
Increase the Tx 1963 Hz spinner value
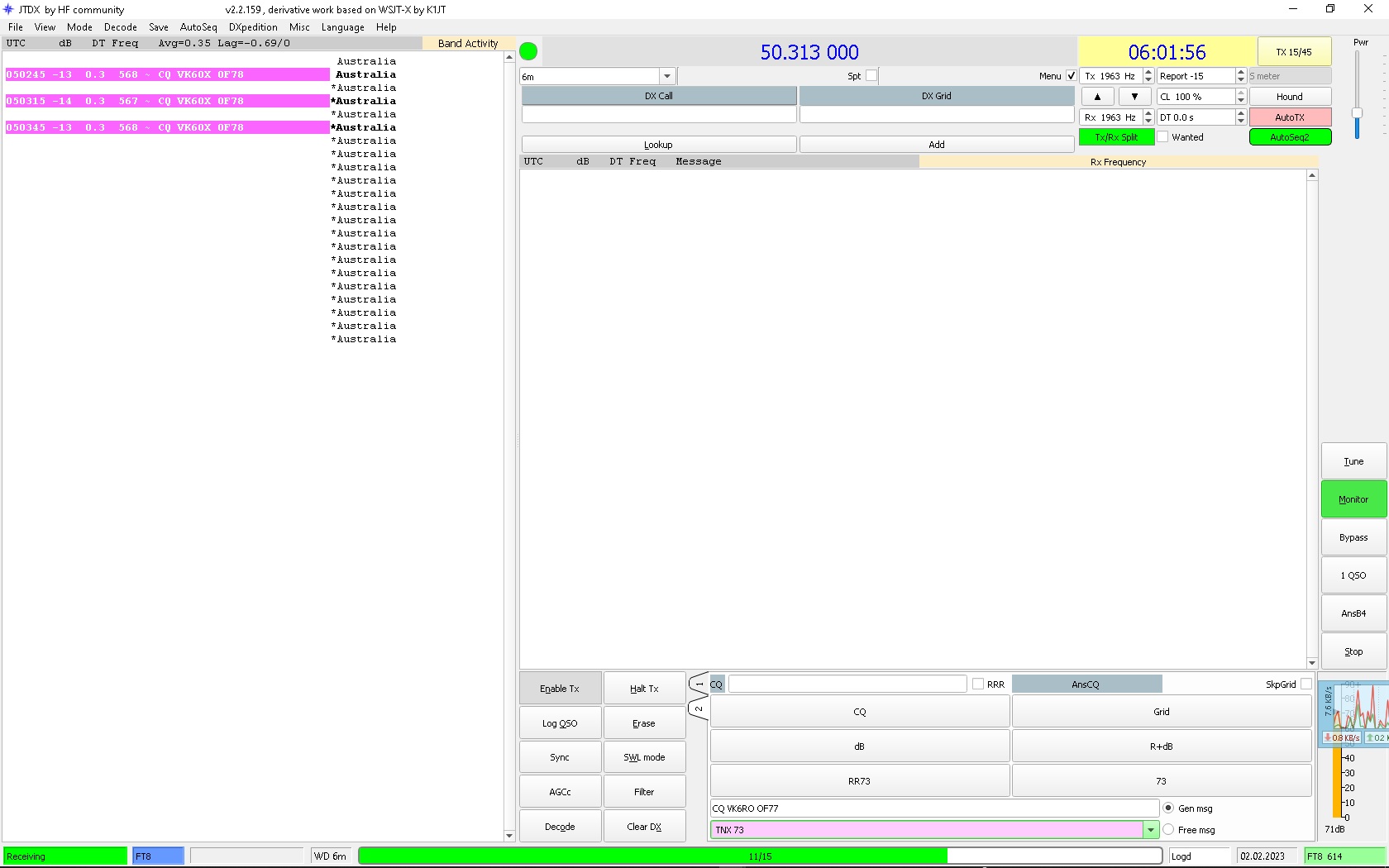click(1148, 72)
